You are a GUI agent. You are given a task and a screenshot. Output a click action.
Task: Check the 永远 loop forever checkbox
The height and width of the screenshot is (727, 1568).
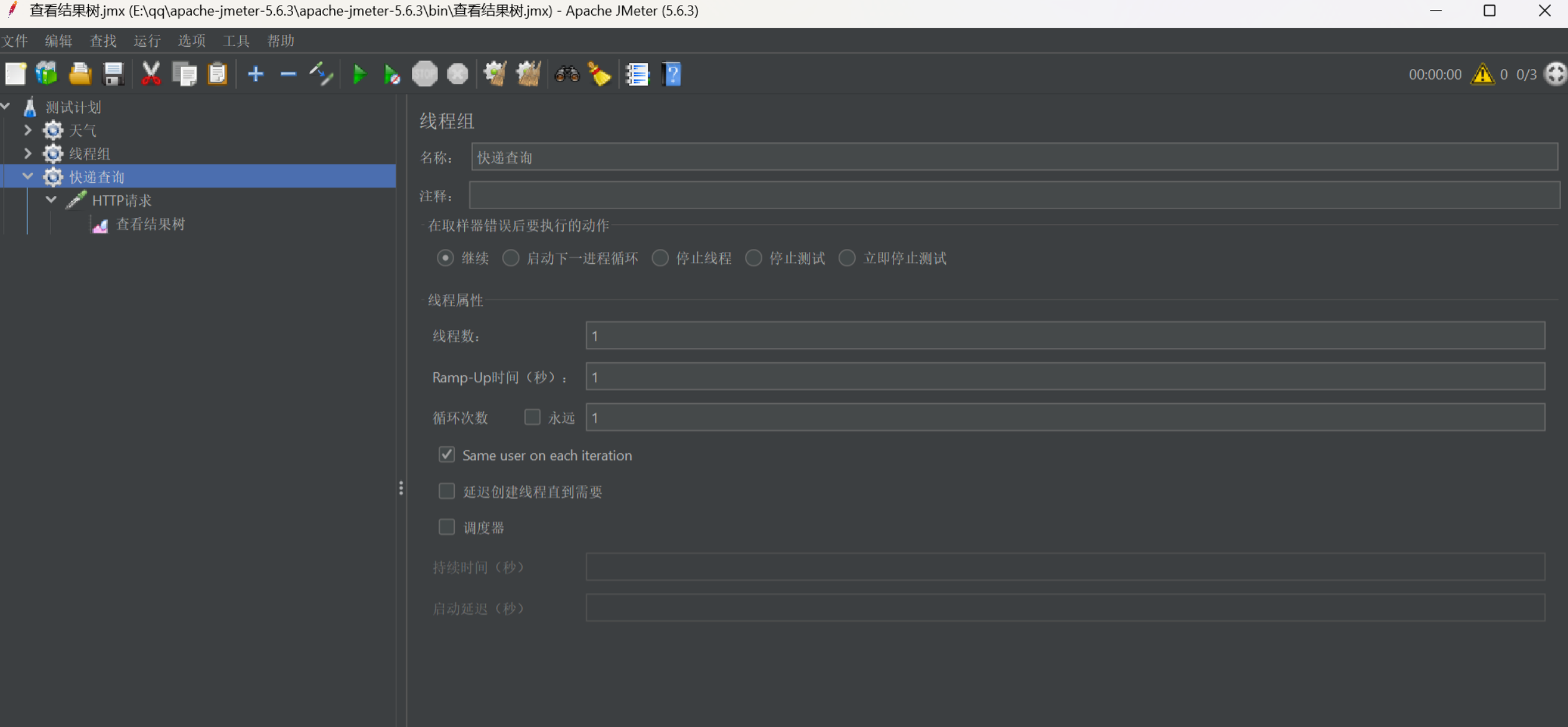point(532,417)
